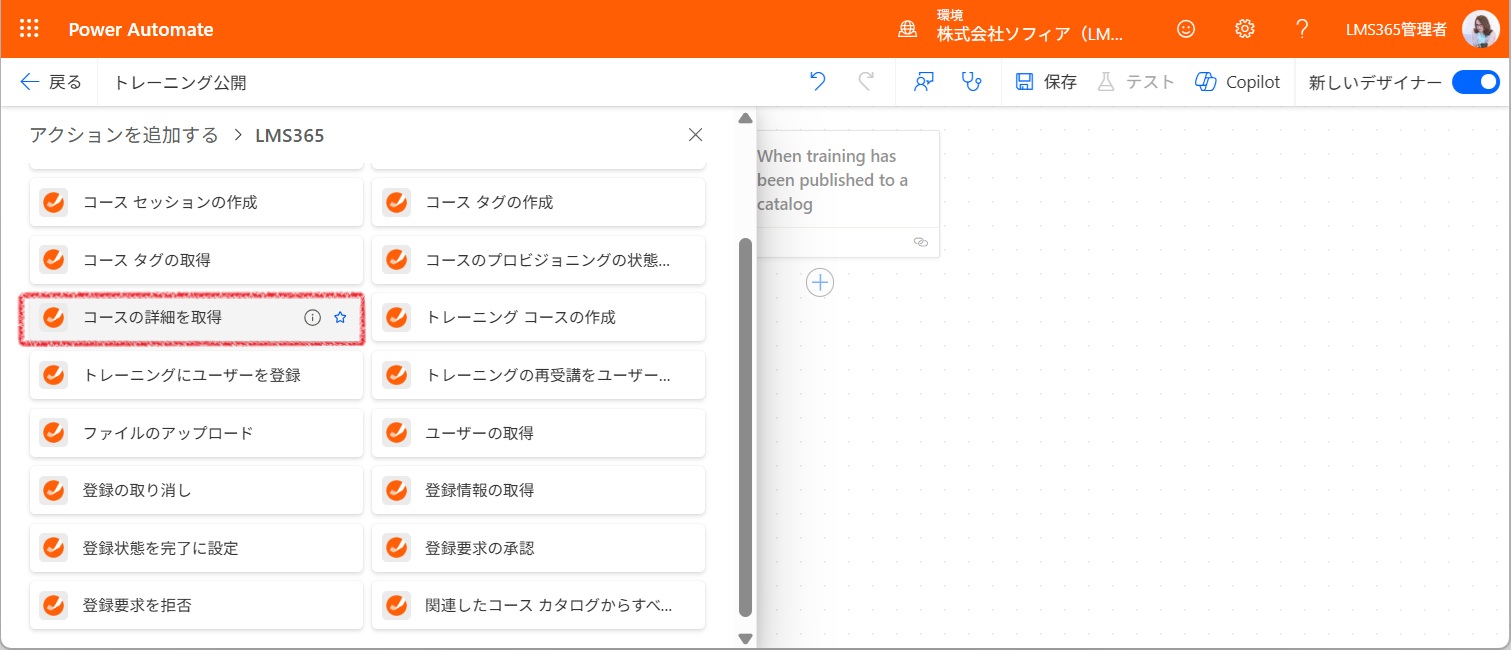Go back with 戻る button

tap(51, 82)
